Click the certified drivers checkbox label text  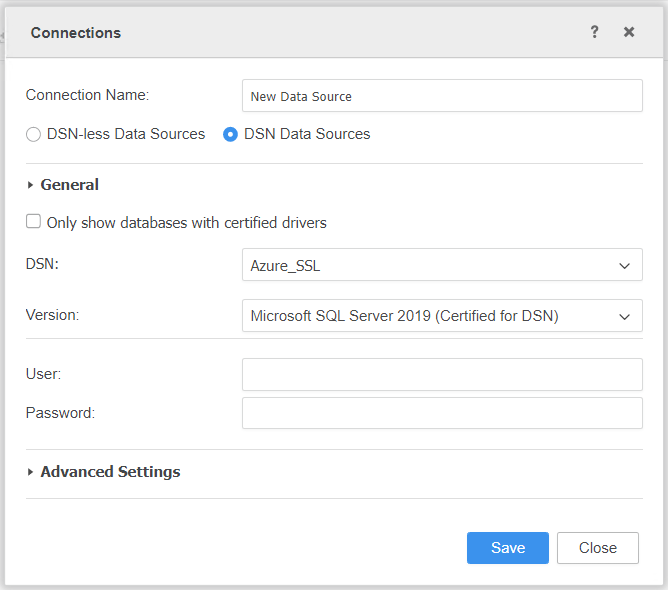pyautogui.click(x=186, y=222)
